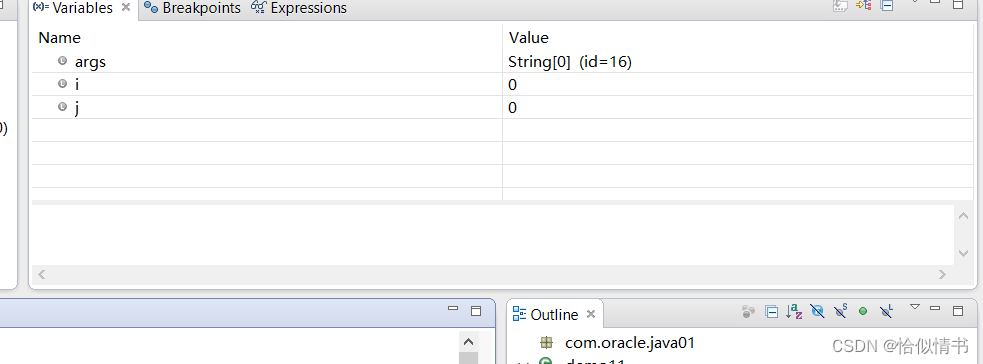Close the Outline view tab
983x364 pixels.
[590, 314]
